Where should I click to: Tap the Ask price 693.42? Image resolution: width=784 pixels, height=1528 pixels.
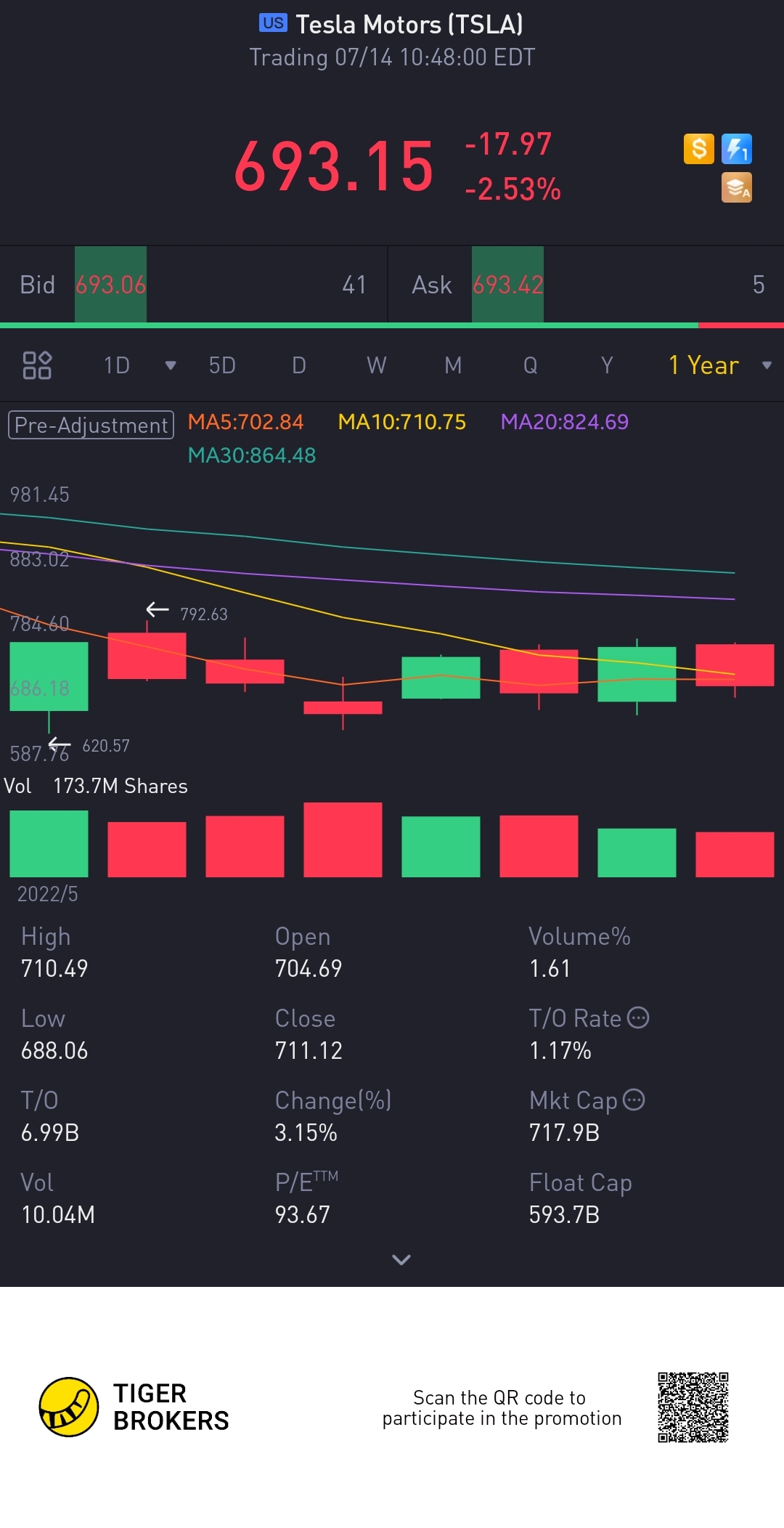tap(508, 285)
